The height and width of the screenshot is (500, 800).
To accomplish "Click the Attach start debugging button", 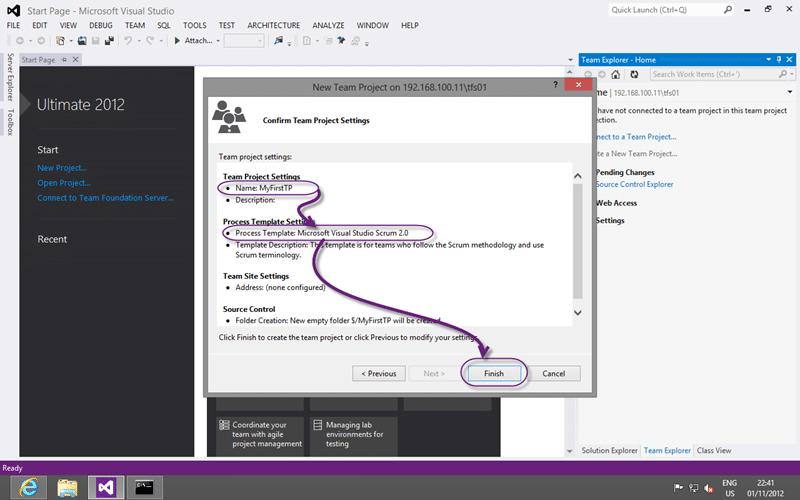I will click(193, 41).
